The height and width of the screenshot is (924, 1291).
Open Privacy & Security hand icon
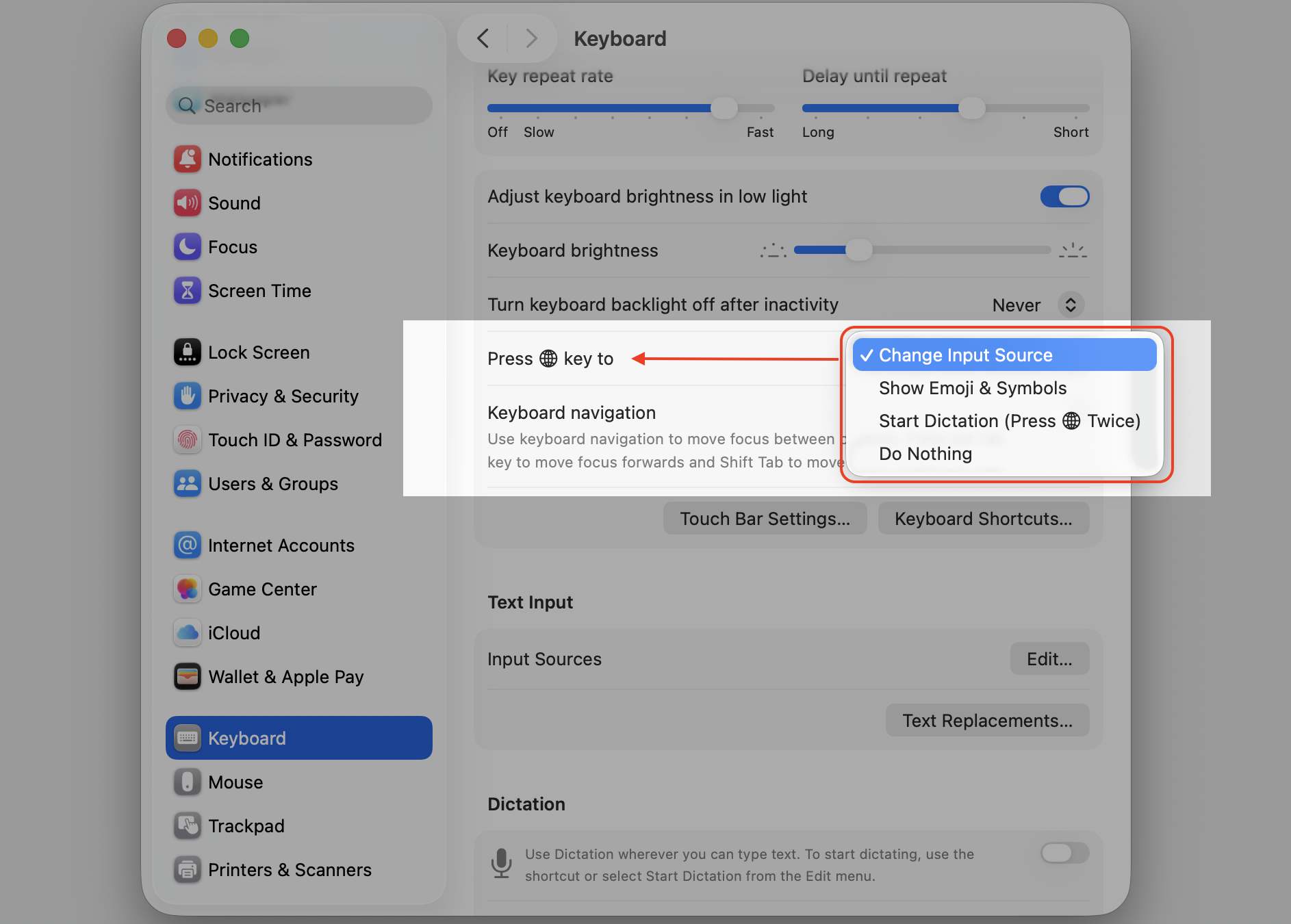[x=187, y=396]
